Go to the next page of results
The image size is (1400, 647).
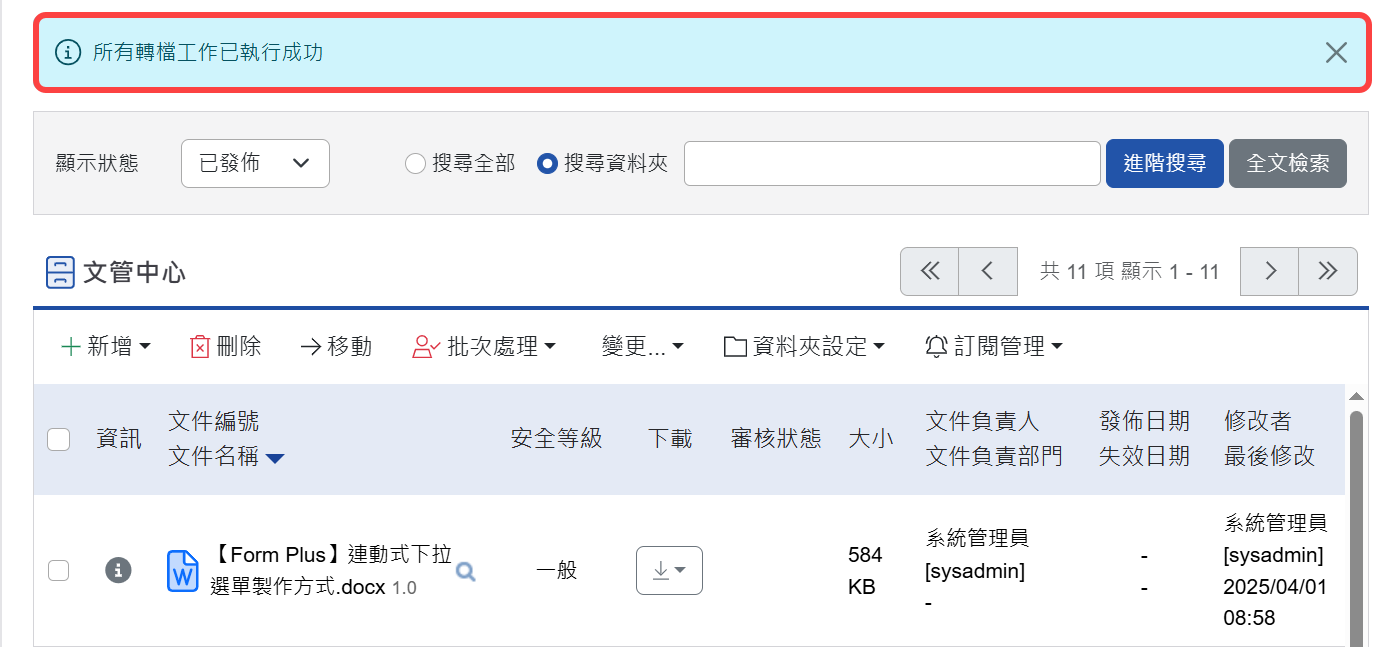tap(1270, 271)
